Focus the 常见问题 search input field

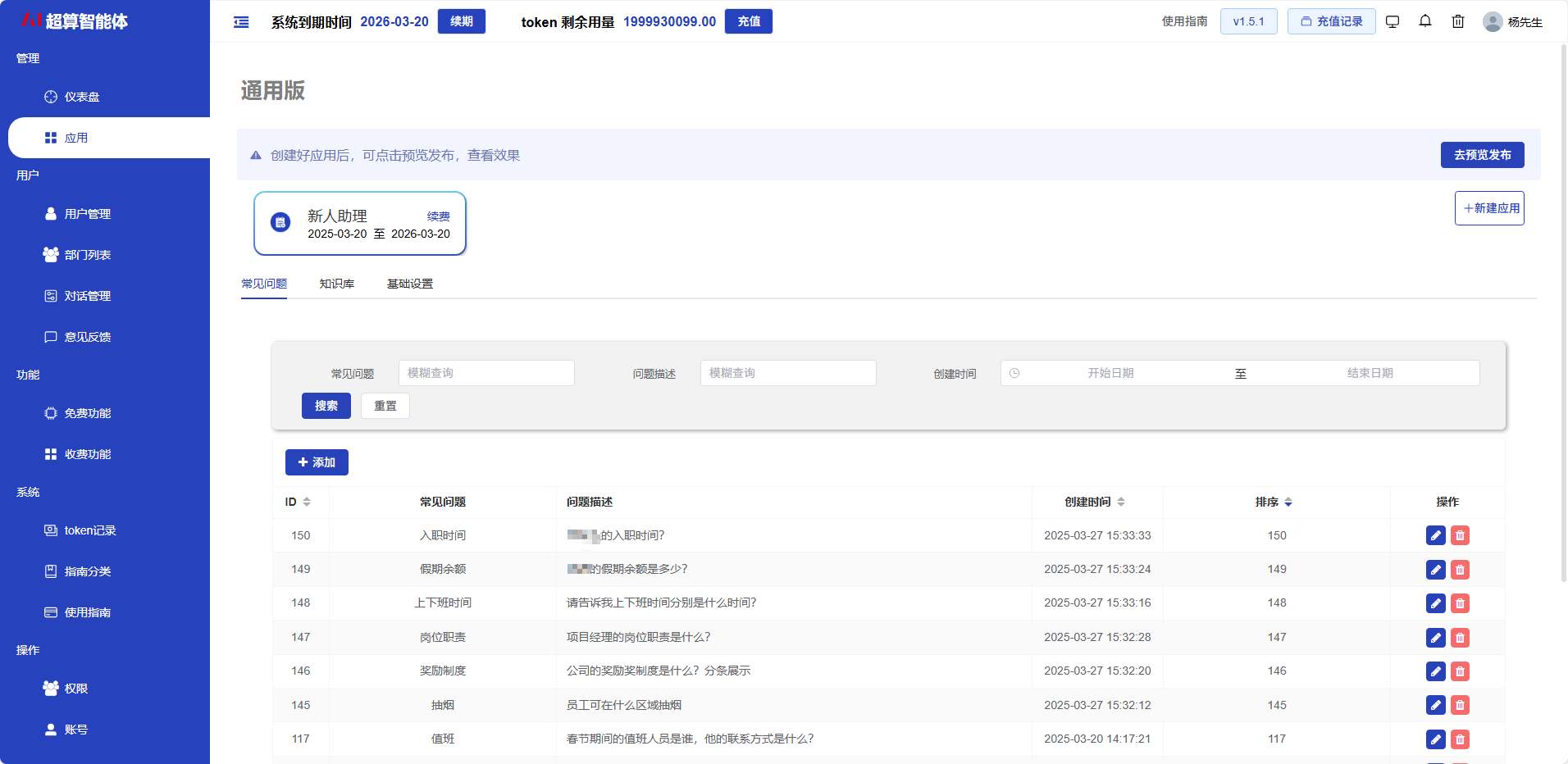pos(486,373)
